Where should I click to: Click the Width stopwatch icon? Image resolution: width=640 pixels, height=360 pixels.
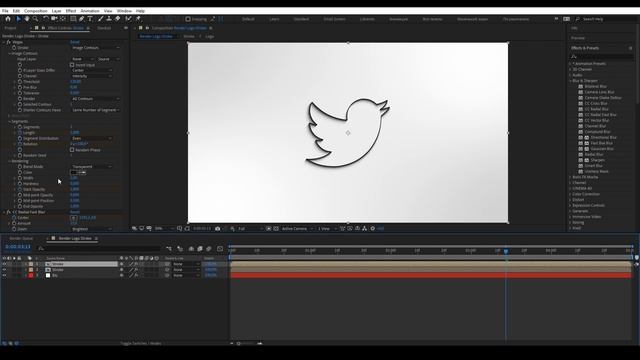pos(20,178)
